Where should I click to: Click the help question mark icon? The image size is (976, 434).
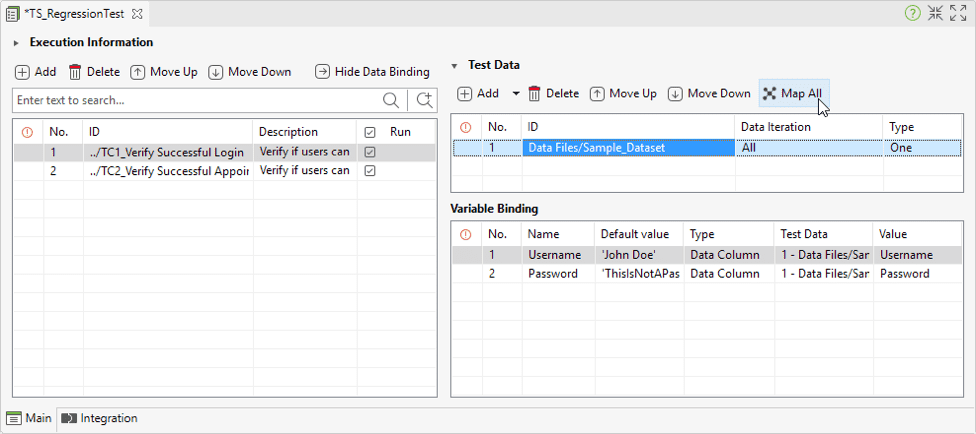point(913,14)
